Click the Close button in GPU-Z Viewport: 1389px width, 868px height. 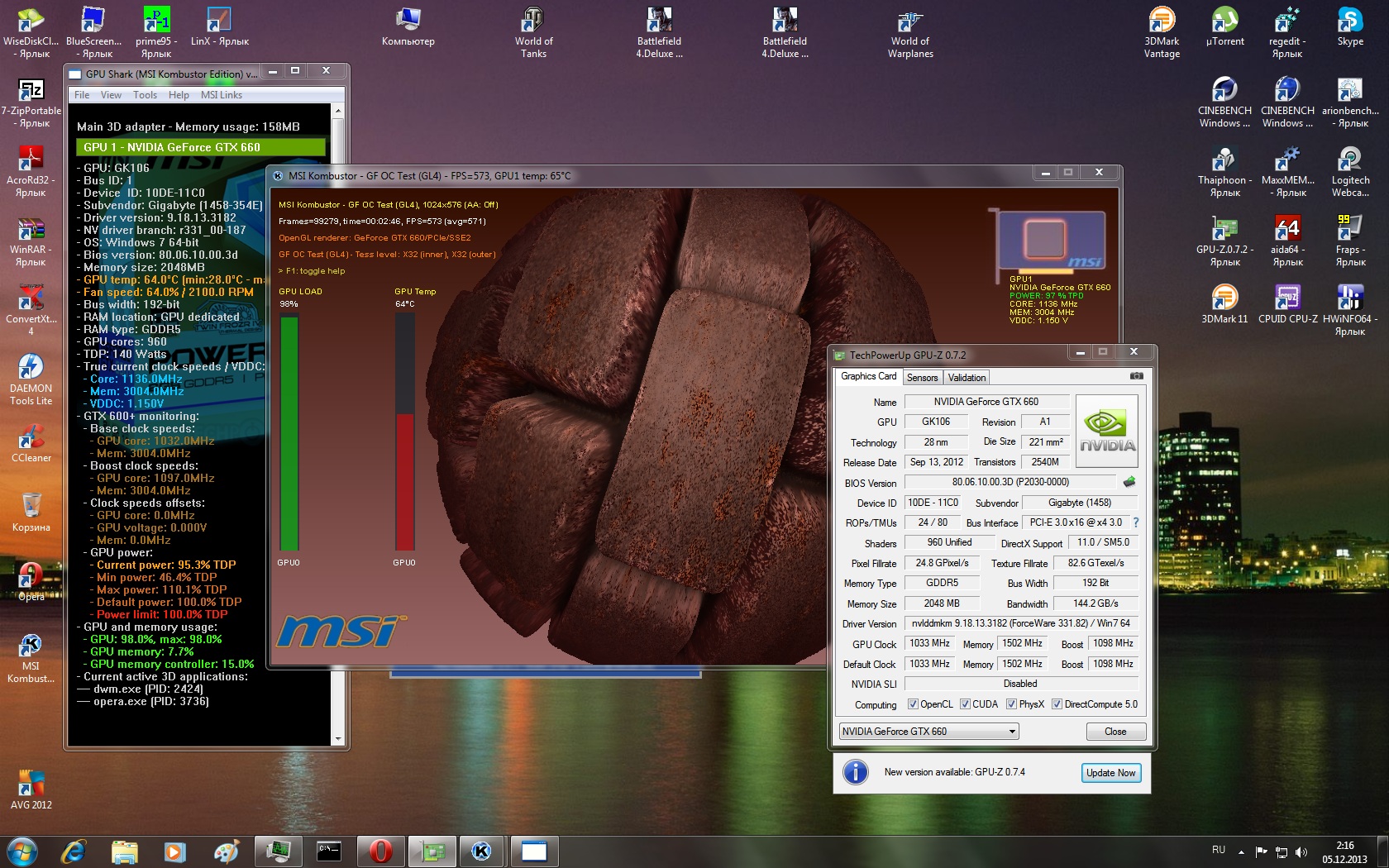[1115, 732]
